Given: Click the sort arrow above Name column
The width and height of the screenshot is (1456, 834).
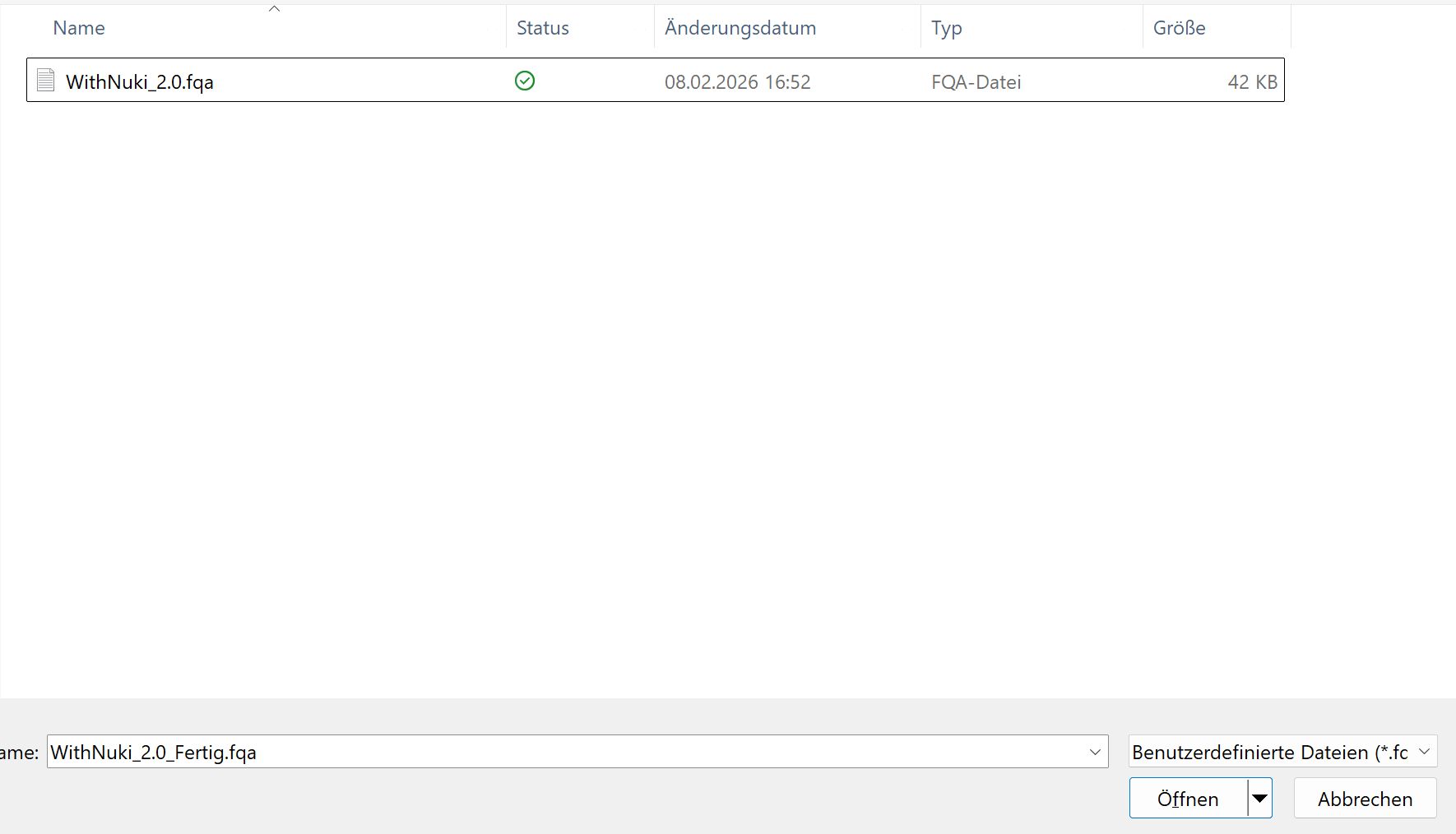Looking at the screenshot, I should pos(275,9).
